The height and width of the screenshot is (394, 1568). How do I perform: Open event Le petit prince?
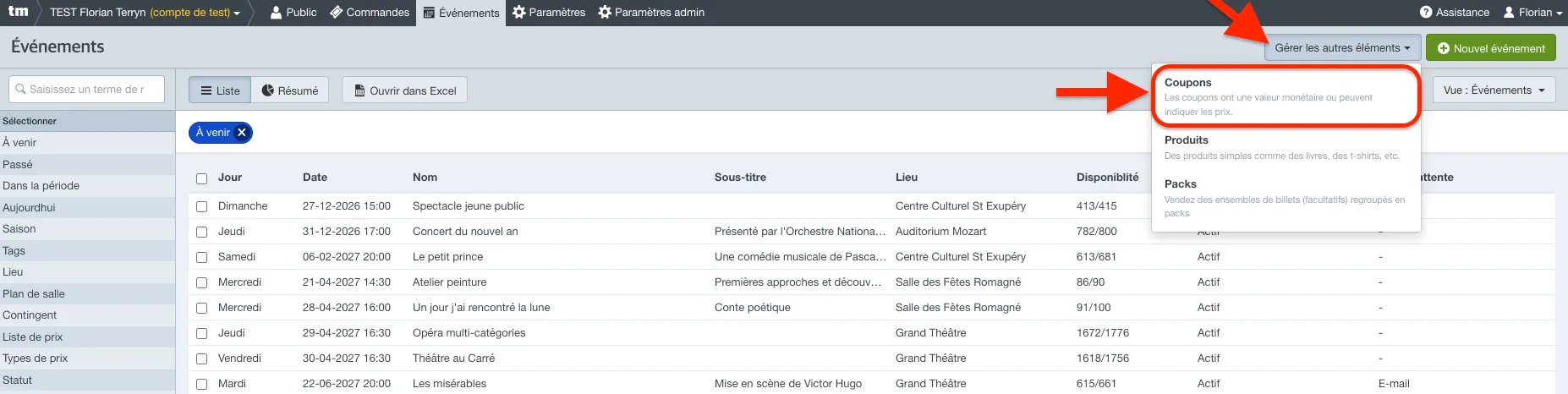coord(447,256)
